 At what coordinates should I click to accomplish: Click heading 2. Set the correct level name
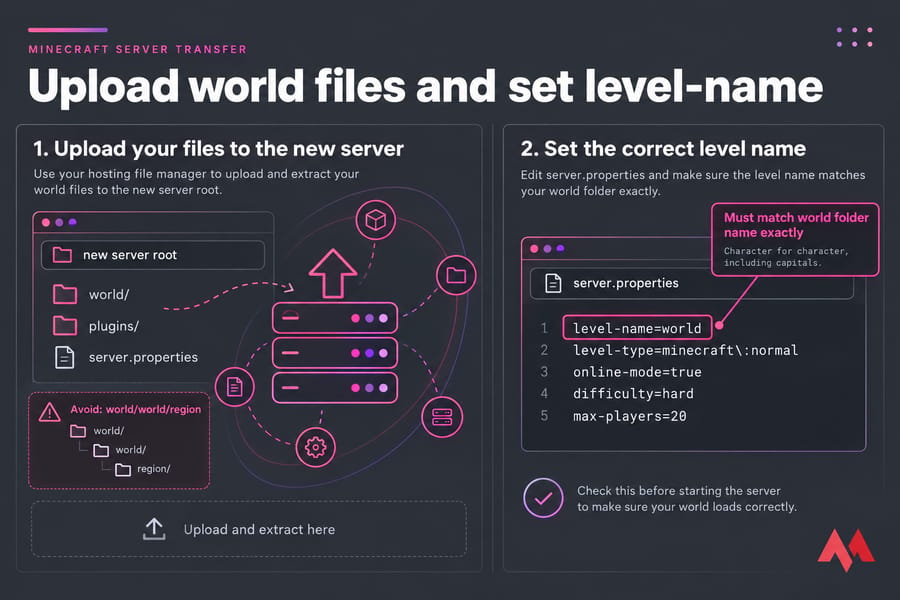663,149
